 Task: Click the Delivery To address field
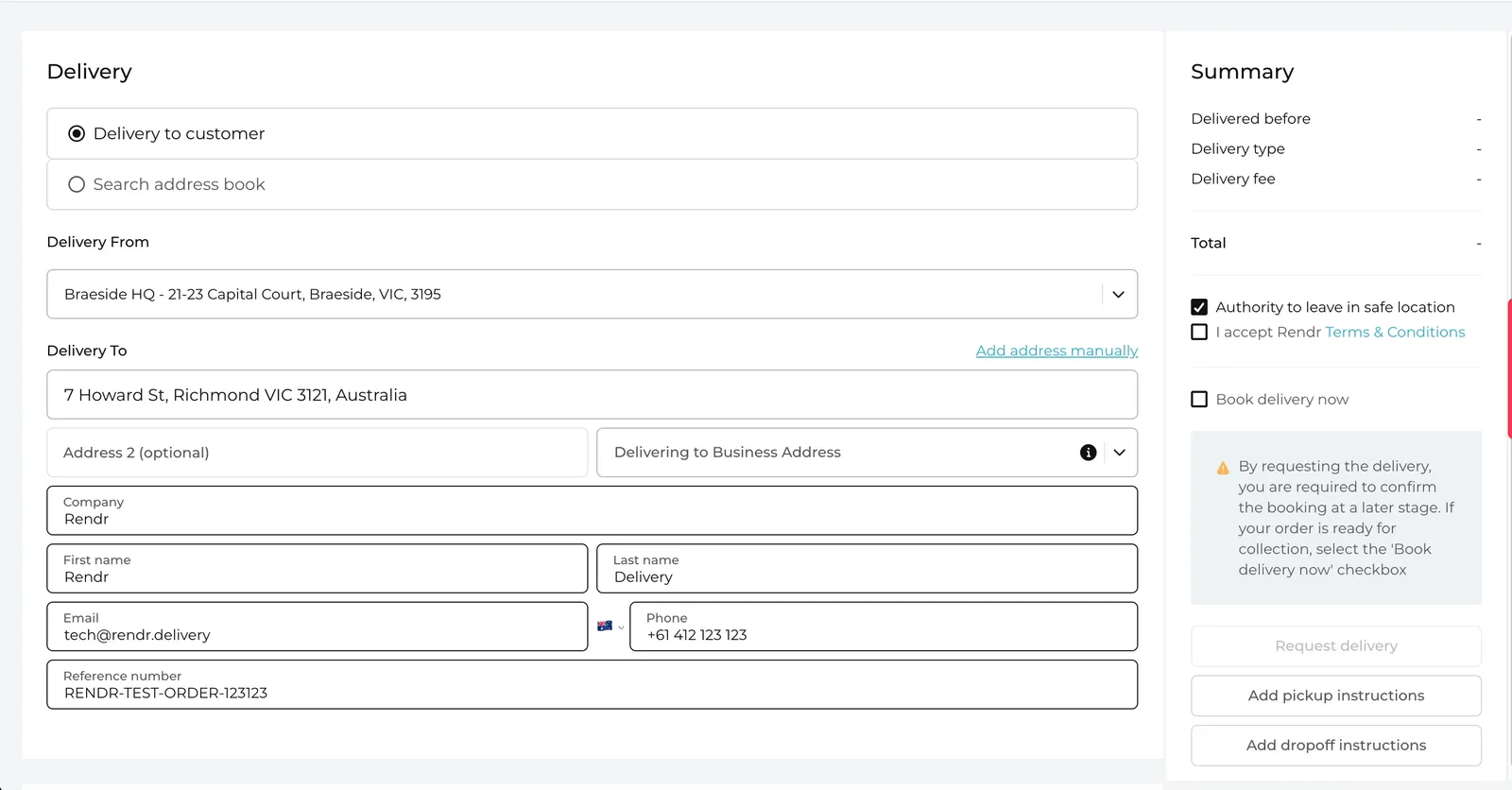click(592, 395)
